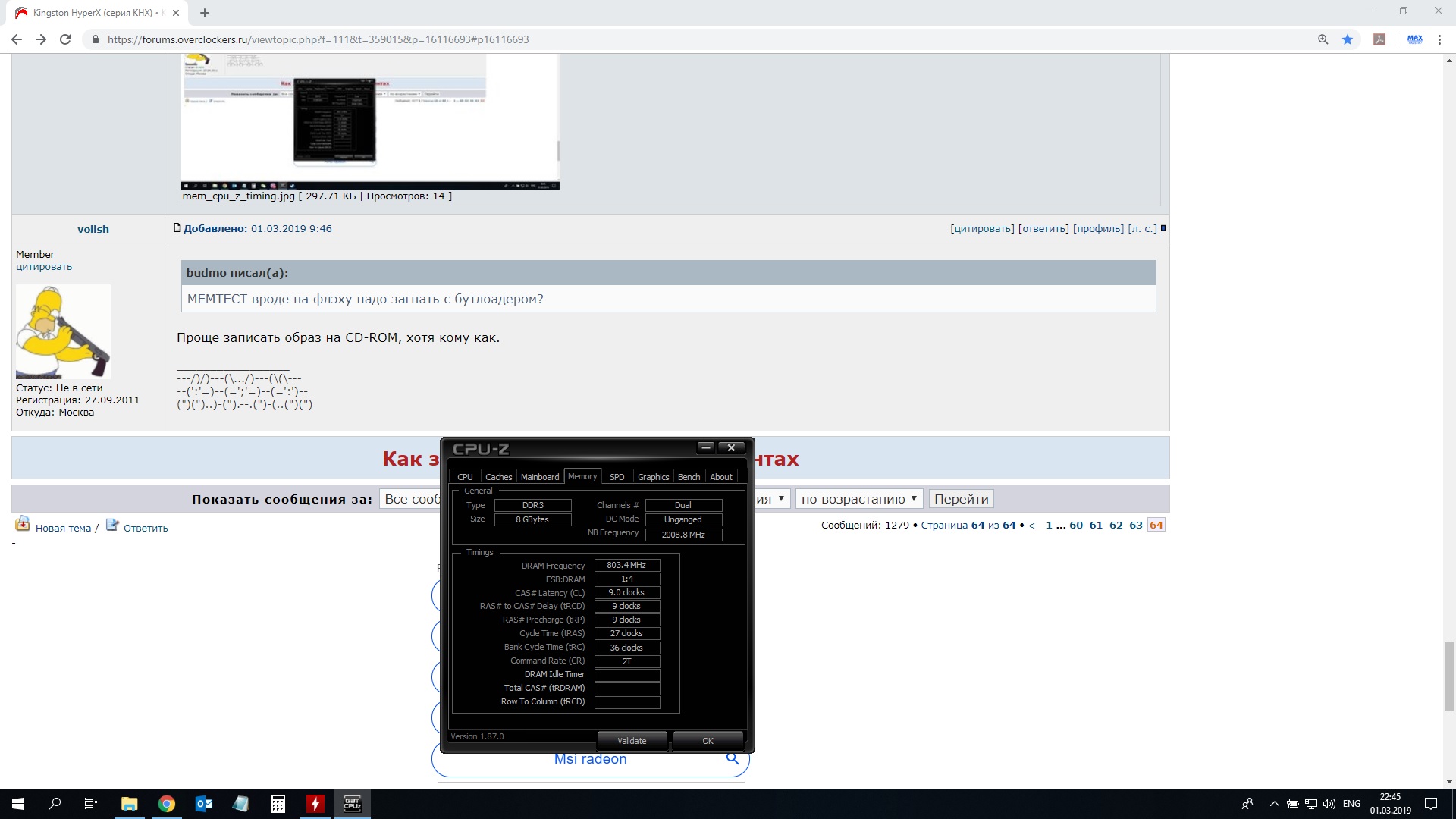Click the Перейти button

pos(961,499)
